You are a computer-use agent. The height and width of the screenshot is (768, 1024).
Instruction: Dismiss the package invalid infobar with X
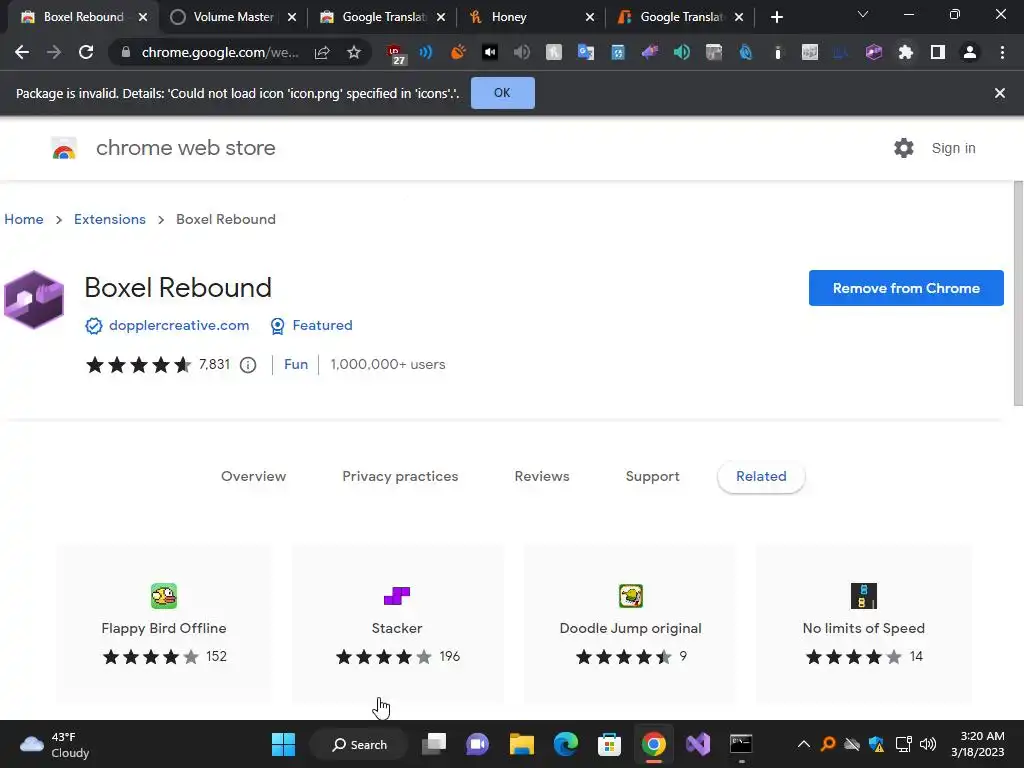coord(1000,93)
